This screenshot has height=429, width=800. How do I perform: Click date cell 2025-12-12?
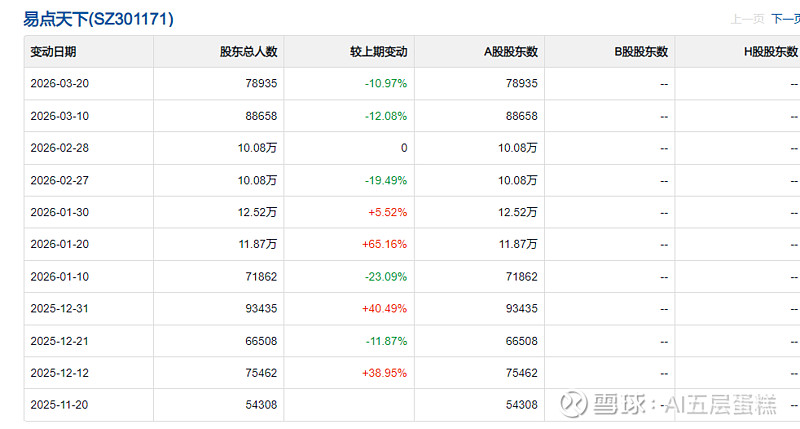point(60,373)
